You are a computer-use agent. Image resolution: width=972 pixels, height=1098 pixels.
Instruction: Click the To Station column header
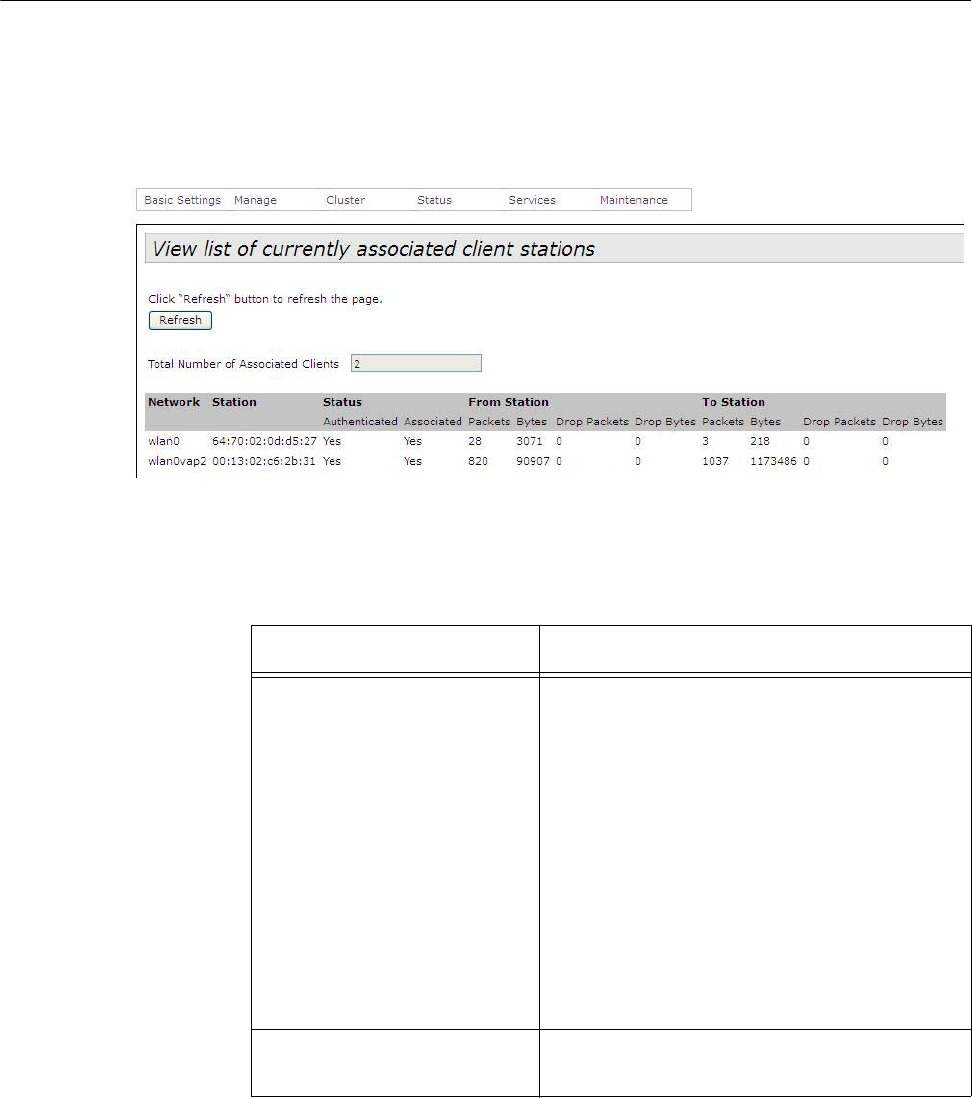[x=733, y=402]
